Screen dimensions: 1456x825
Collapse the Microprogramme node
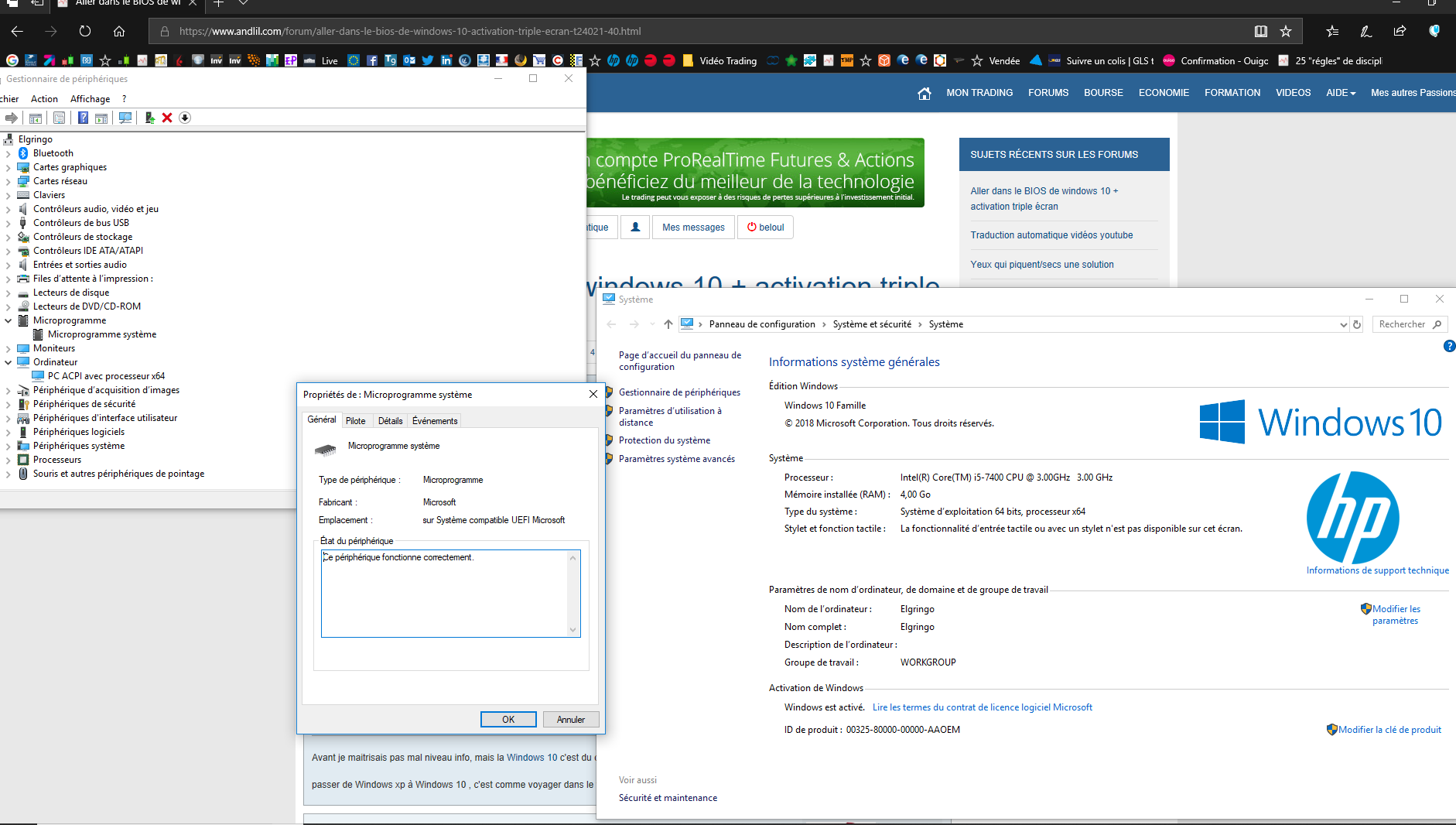[x=9, y=320]
